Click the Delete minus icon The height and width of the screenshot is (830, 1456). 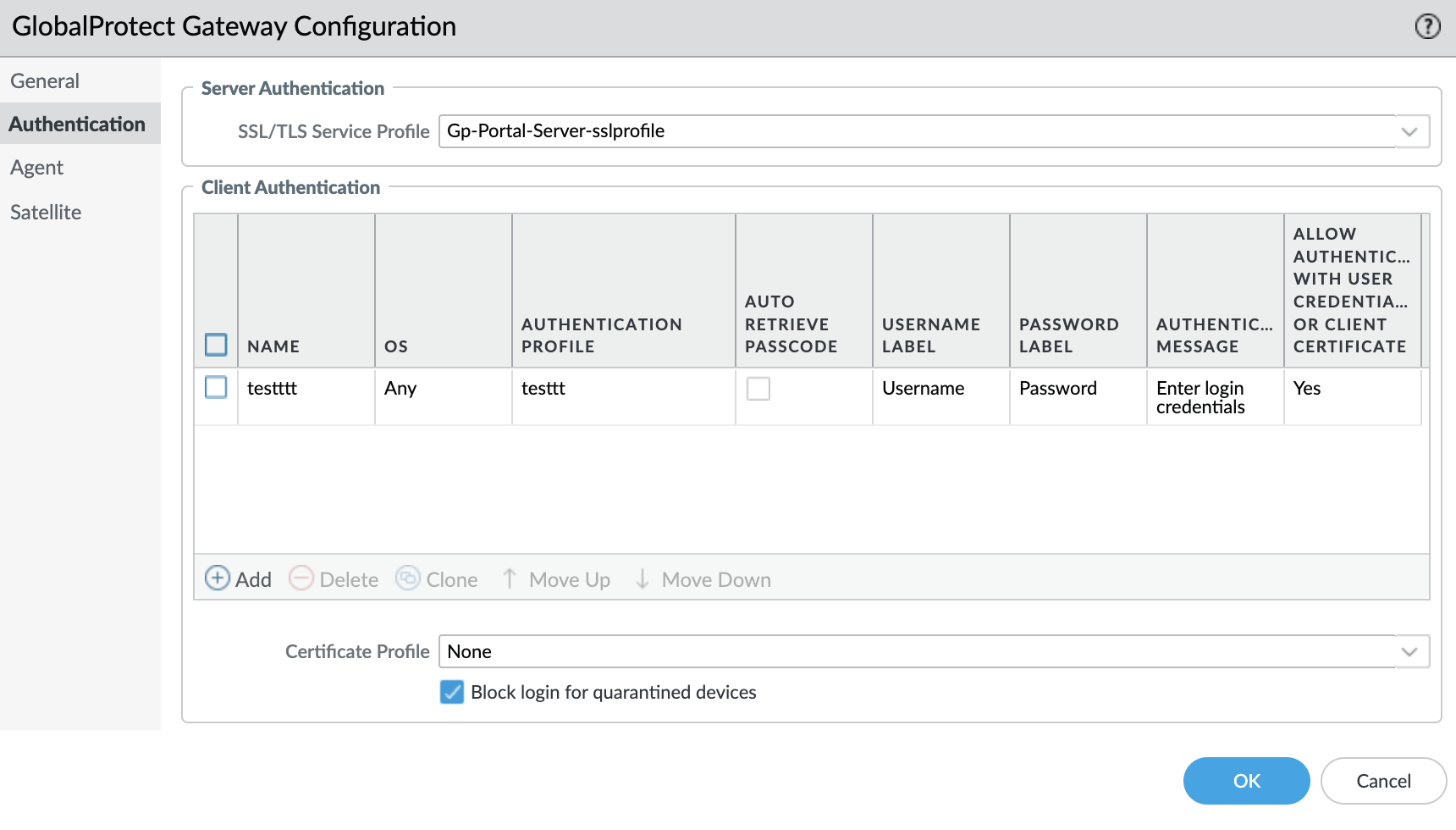coord(301,578)
